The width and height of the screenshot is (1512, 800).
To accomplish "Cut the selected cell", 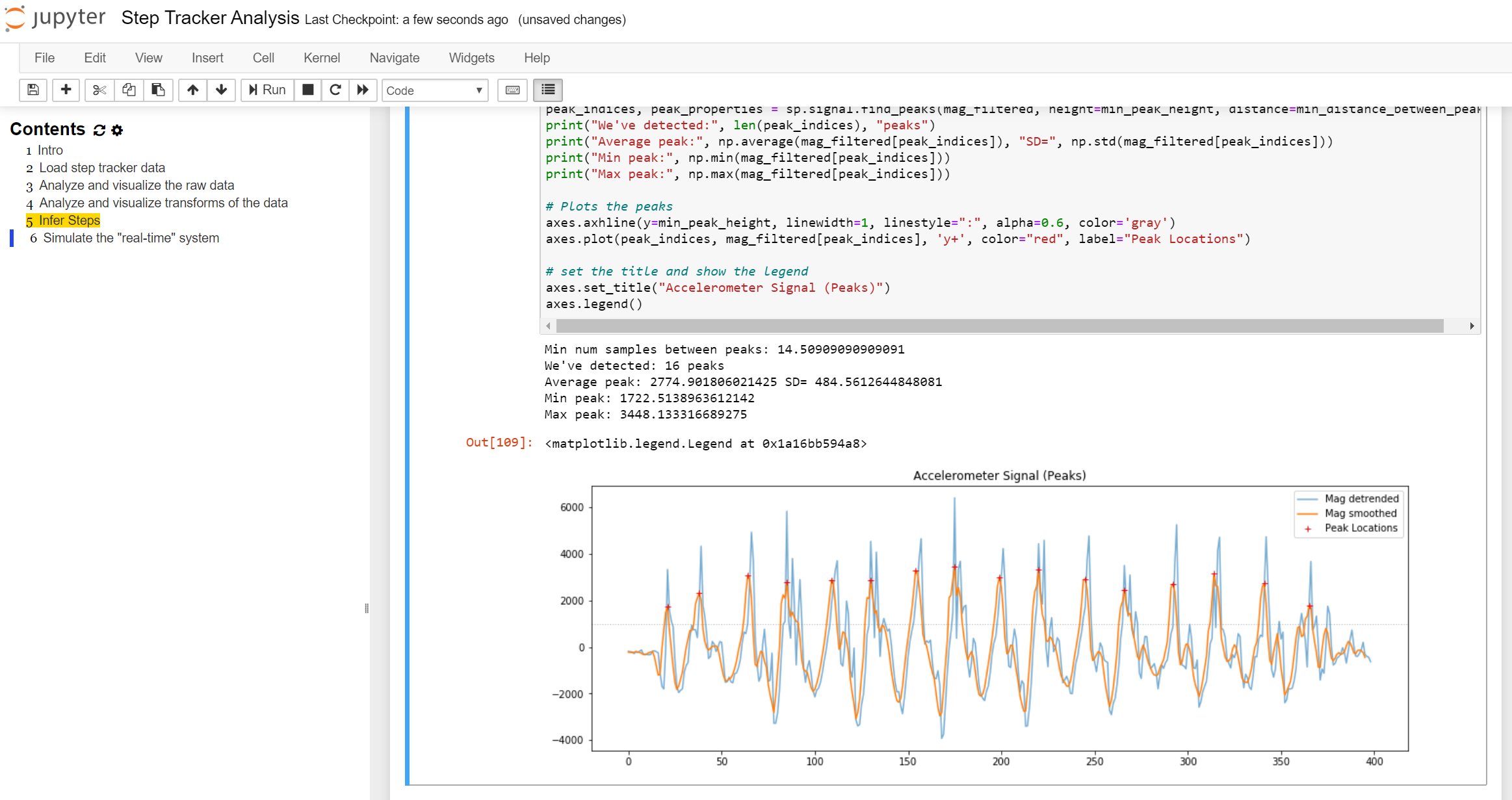I will [99, 90].
